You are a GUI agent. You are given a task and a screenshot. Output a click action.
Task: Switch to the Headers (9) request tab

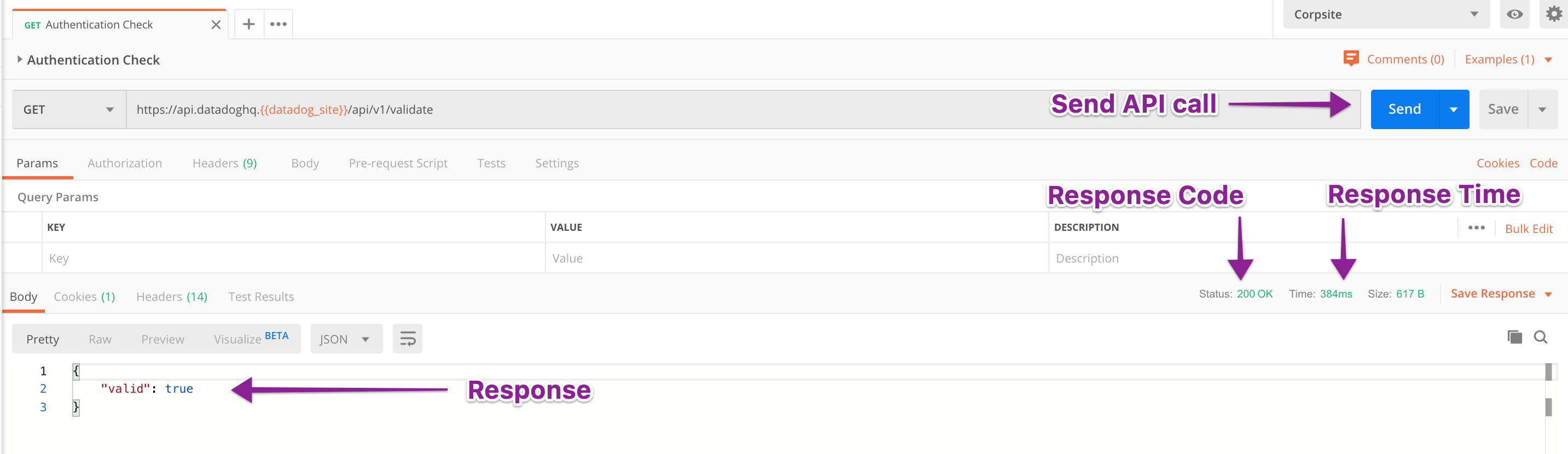[x=224, y=163]
